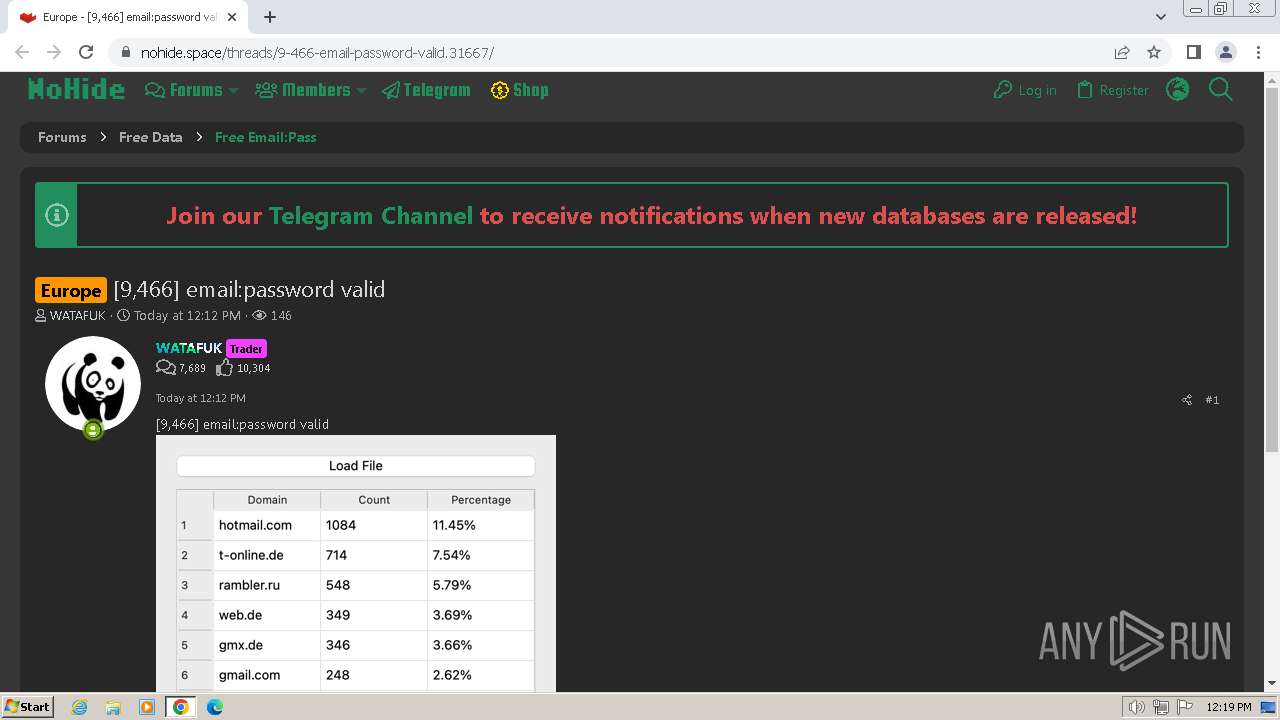Click browser Back arrow
The width and height of the screenshot is (1280, 720).
click(22, 52)
